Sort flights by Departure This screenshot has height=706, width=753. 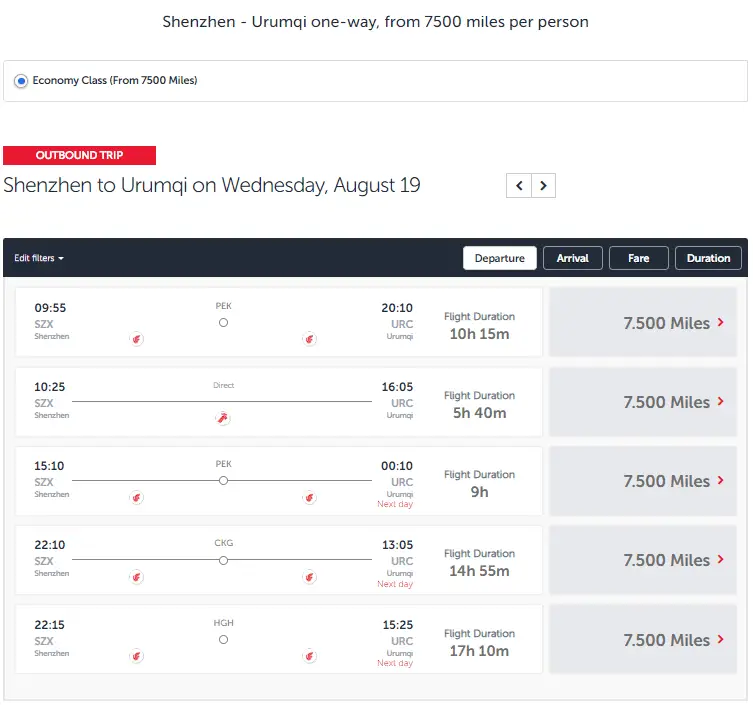(499, 258)
